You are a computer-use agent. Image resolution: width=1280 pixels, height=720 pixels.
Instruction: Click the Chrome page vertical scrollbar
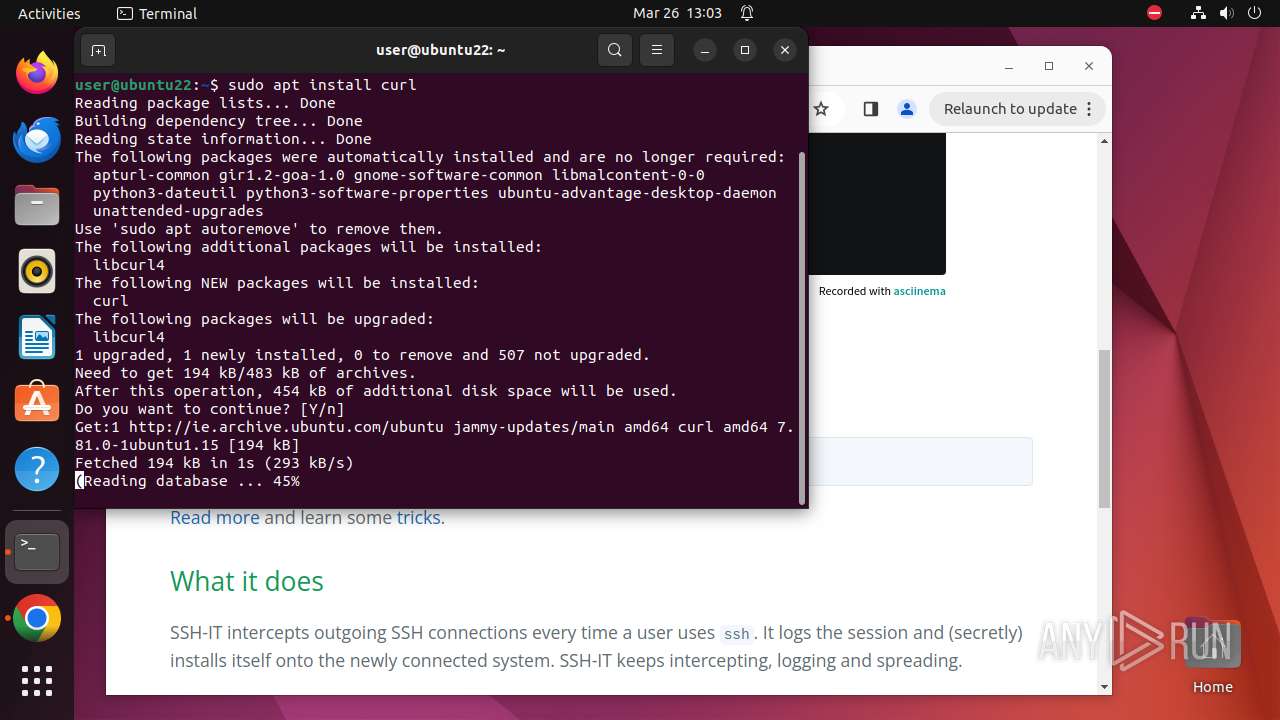[1104, 428]
